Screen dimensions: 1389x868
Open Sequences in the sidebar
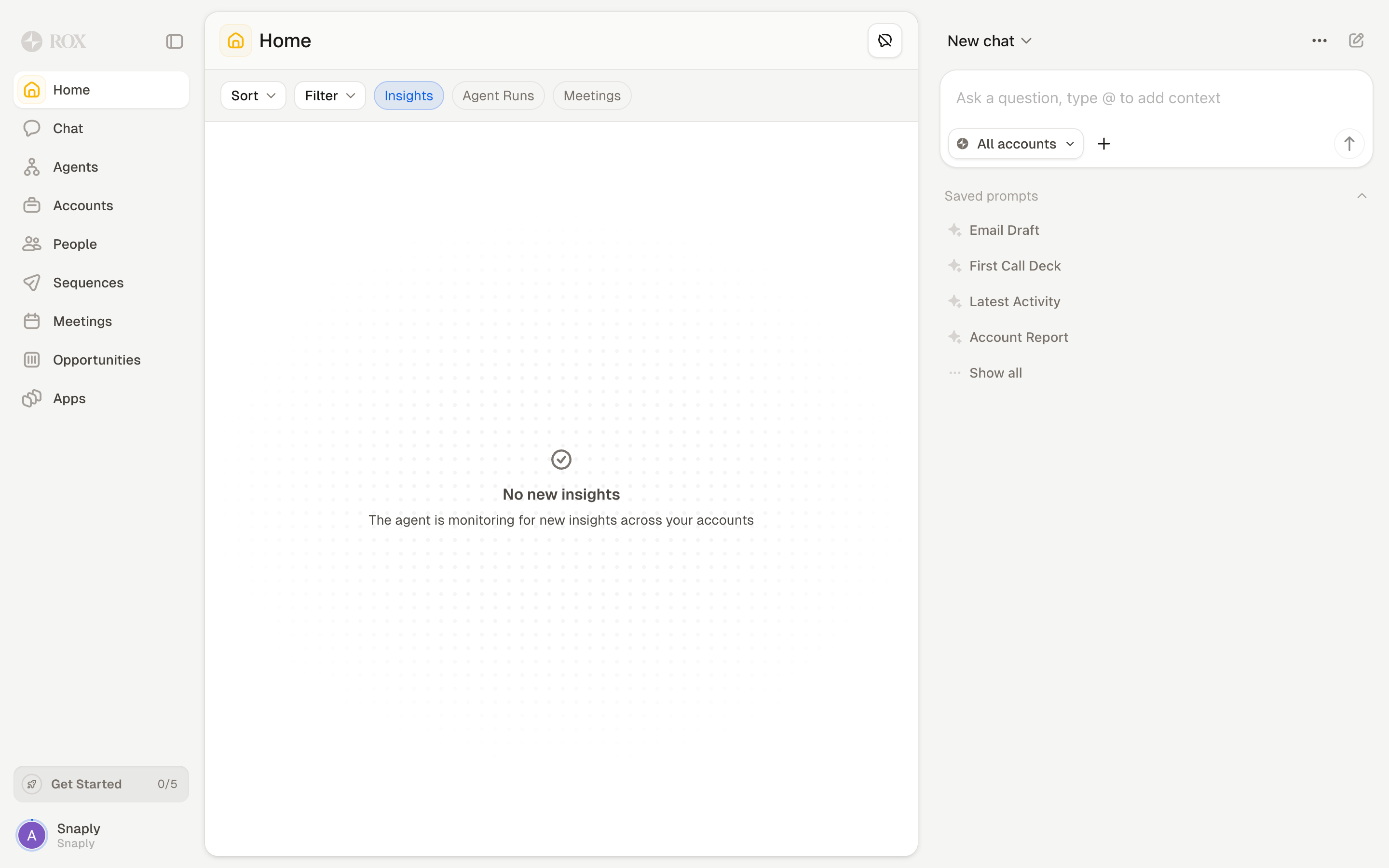tap(101, 283)
